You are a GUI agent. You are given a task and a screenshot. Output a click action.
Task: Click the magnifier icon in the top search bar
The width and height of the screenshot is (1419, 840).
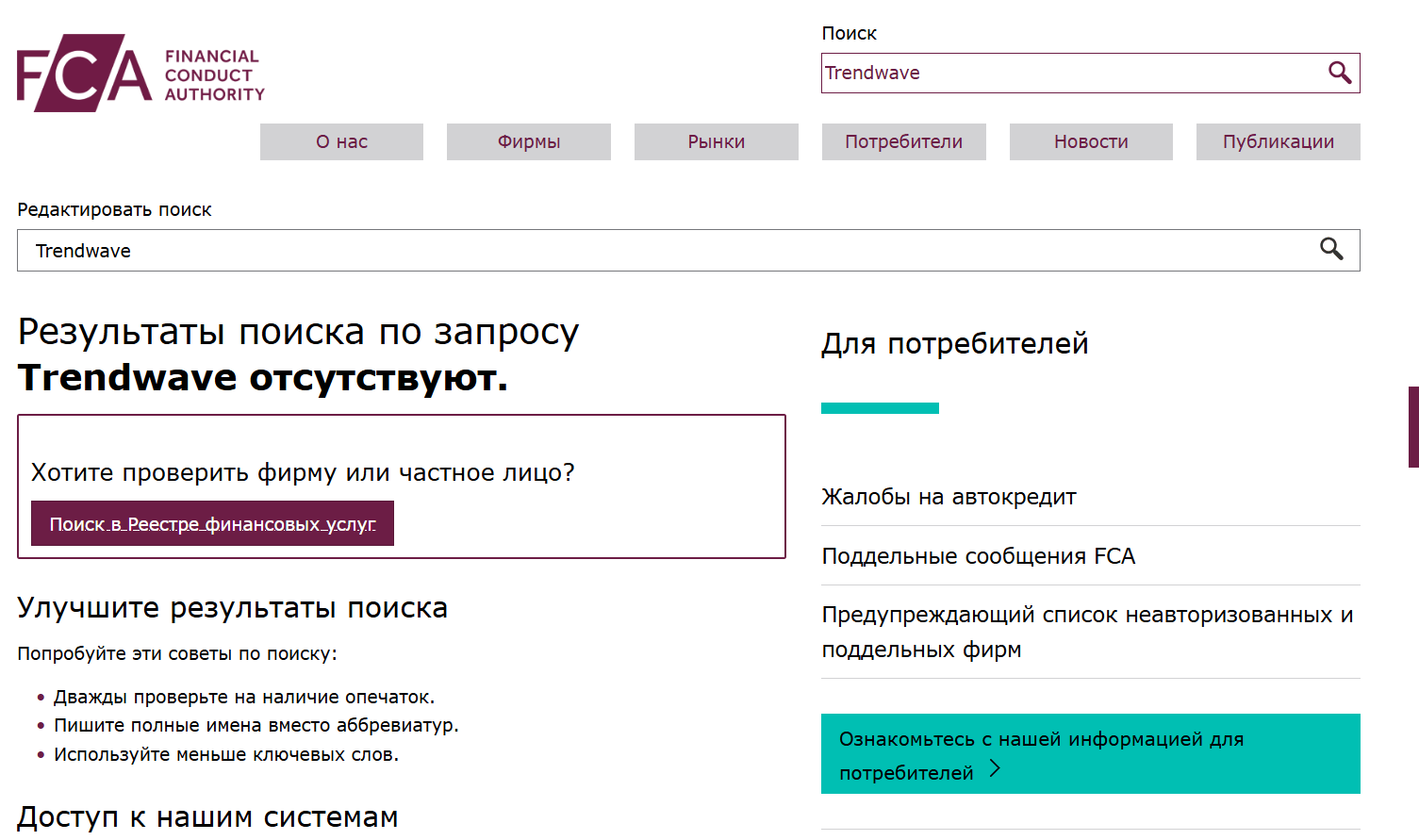point(1340,73)
